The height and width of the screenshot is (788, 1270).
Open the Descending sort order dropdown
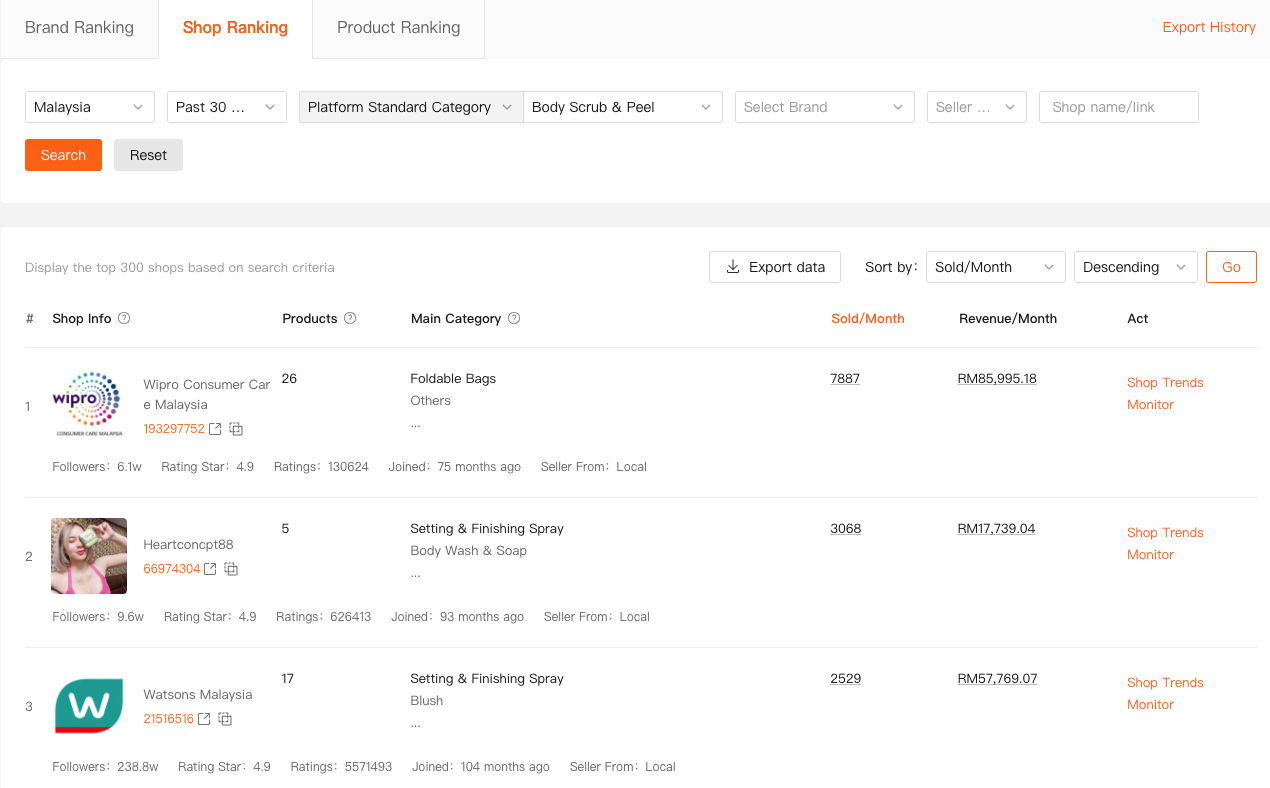(1135, 267)
